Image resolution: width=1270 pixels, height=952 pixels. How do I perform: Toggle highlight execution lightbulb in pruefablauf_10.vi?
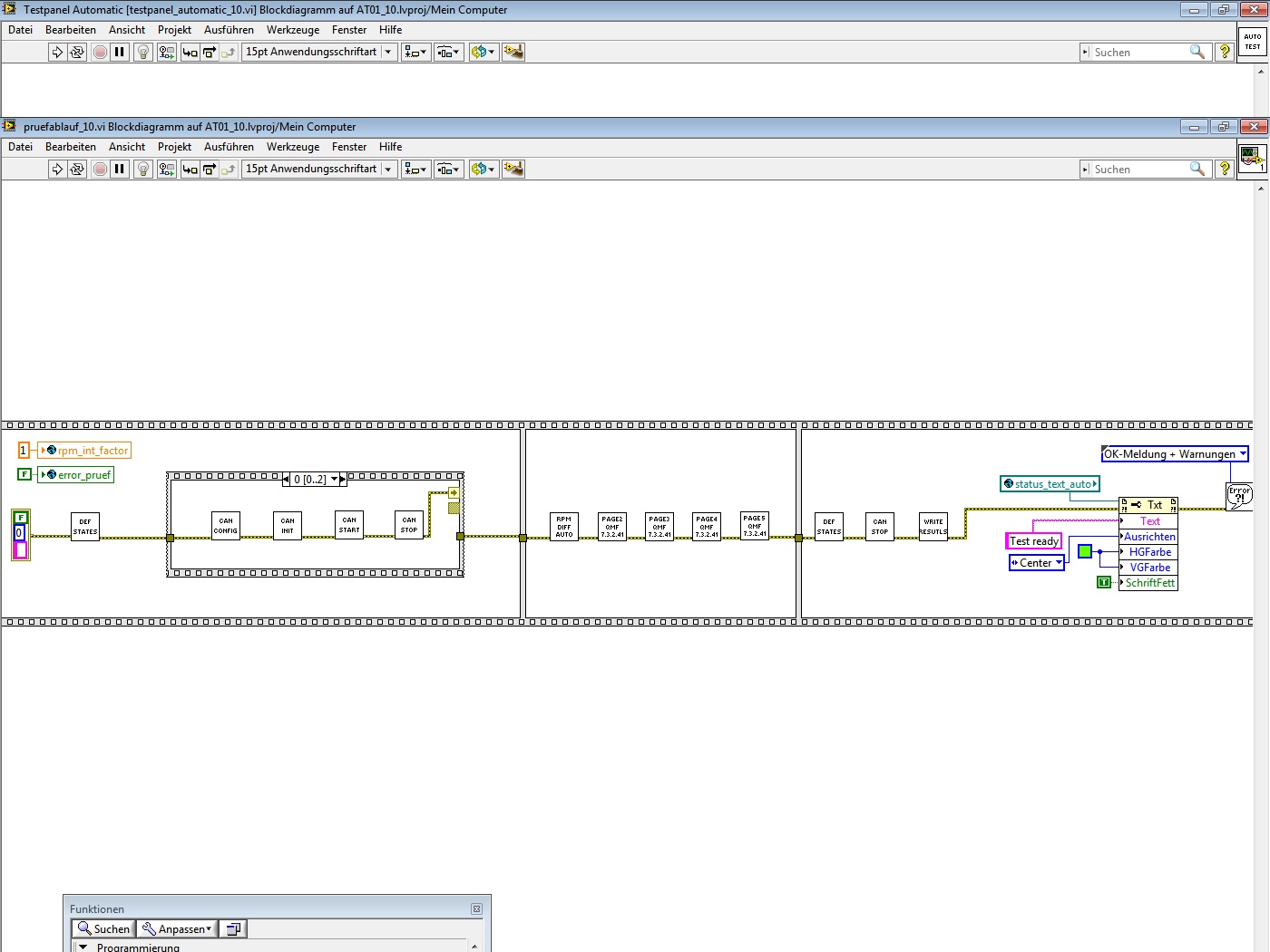143,169
